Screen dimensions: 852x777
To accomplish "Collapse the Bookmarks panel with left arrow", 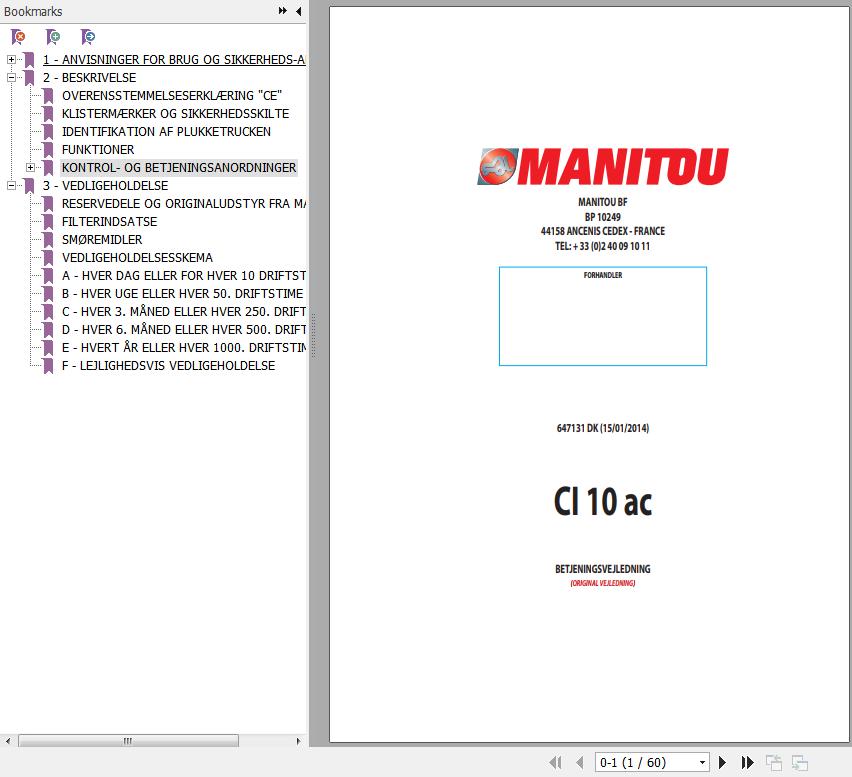I will (x=298, y=11).
